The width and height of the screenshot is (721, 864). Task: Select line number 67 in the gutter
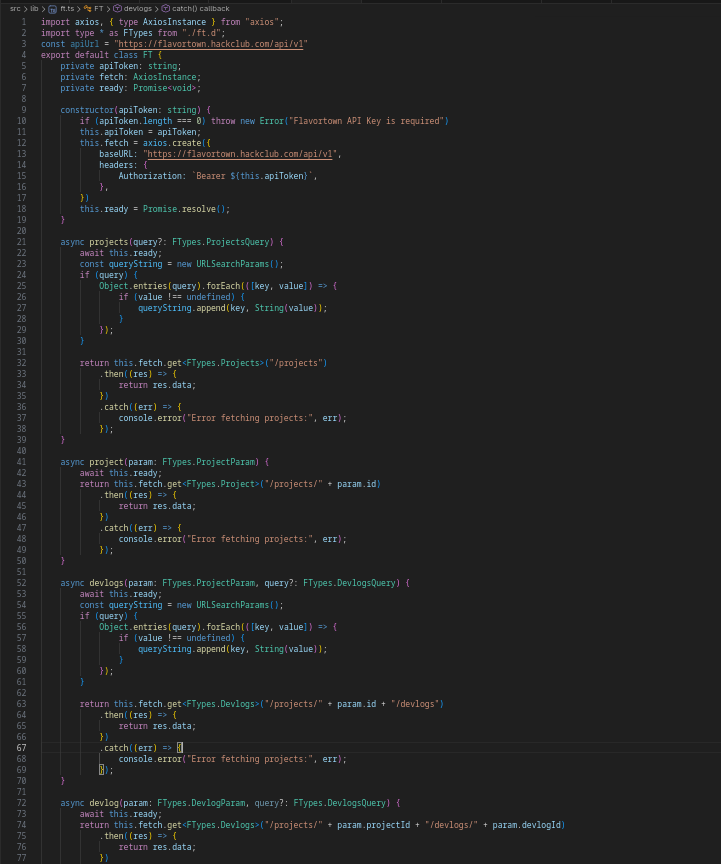pyautogui.click(x=22, y=748)
